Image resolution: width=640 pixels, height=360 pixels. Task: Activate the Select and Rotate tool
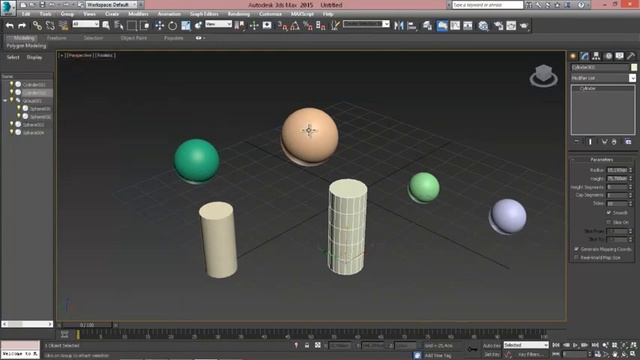(x=173, y=26)
